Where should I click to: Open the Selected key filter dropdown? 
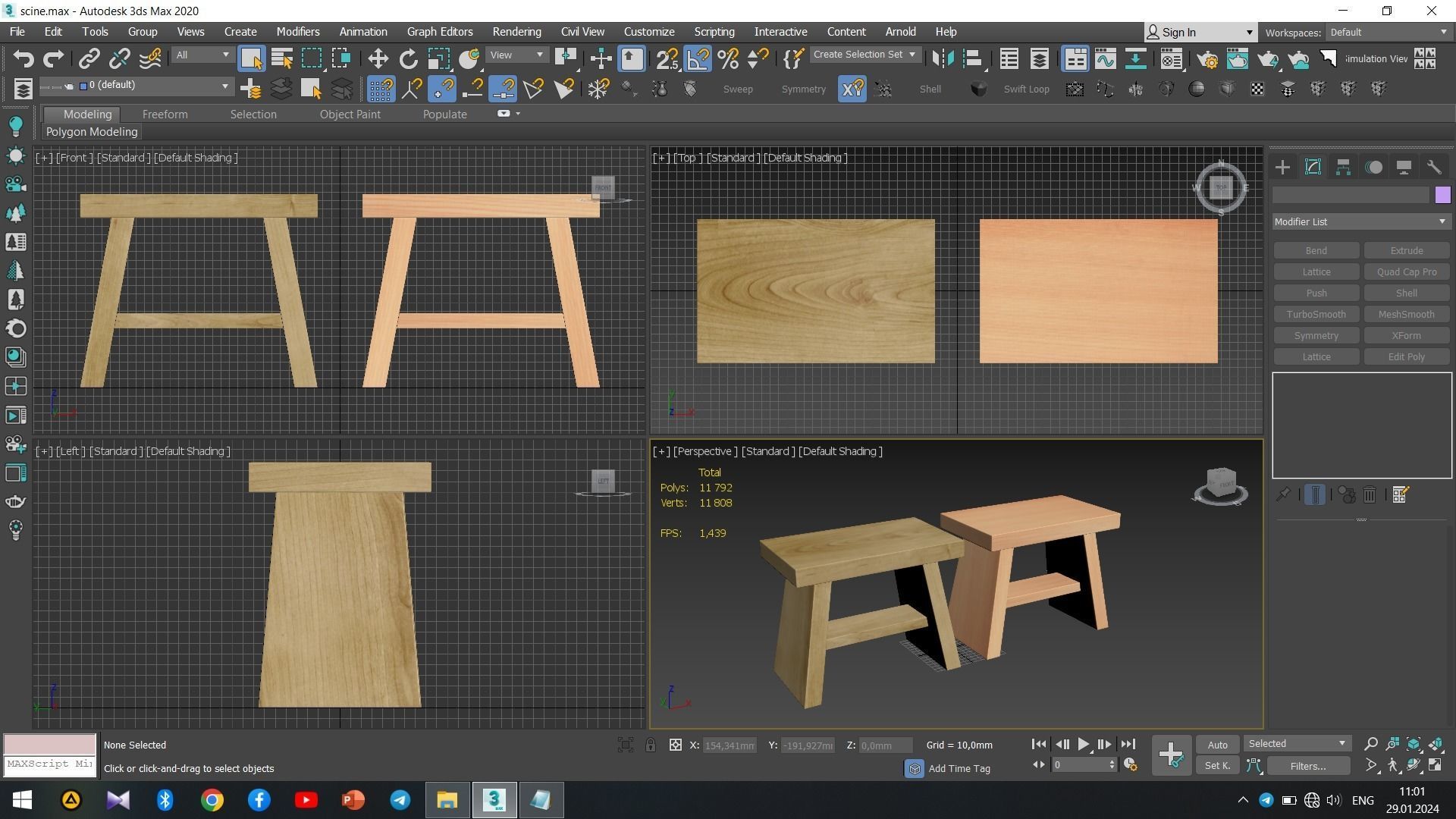pos(1297,744)
